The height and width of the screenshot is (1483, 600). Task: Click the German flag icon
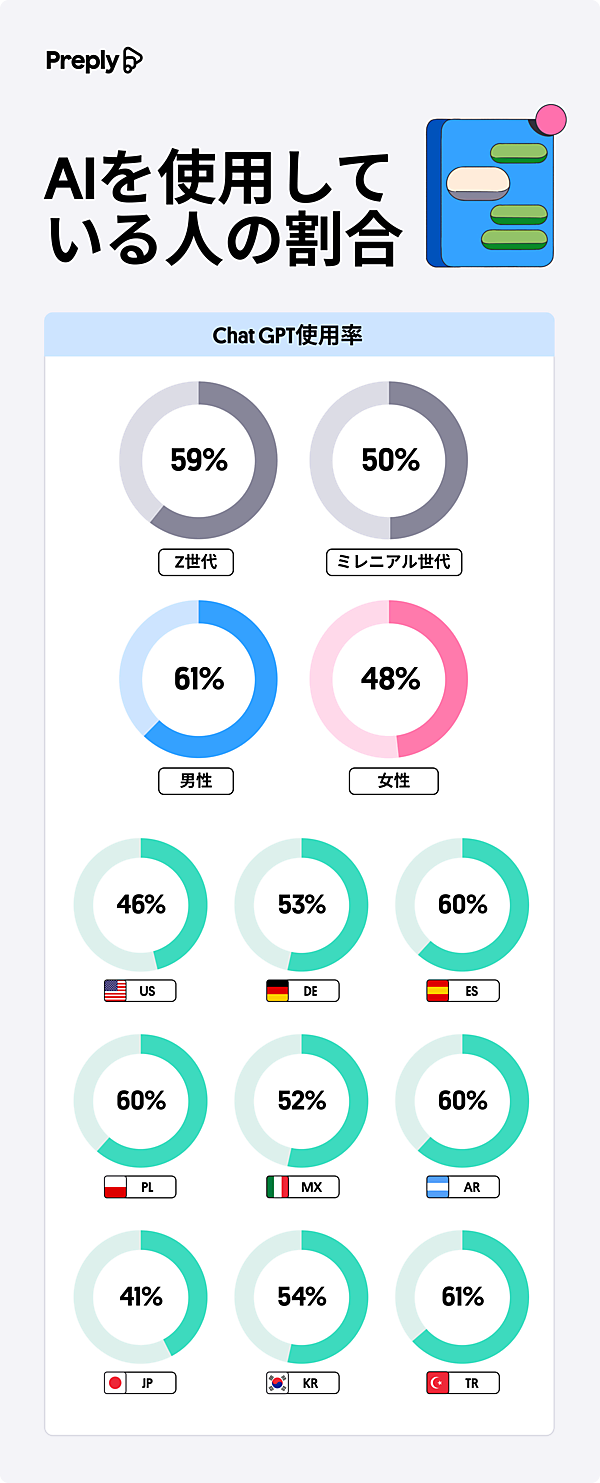click(277, 991)
